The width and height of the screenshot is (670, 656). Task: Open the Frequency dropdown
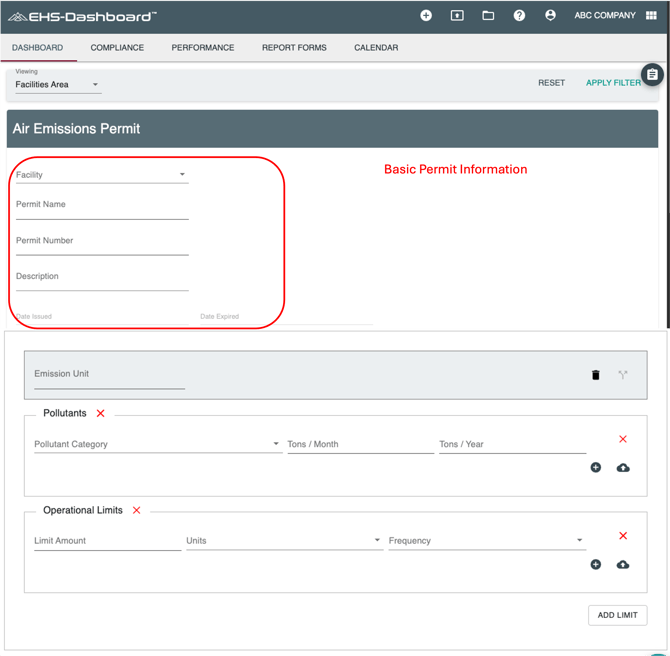(486, 541)
